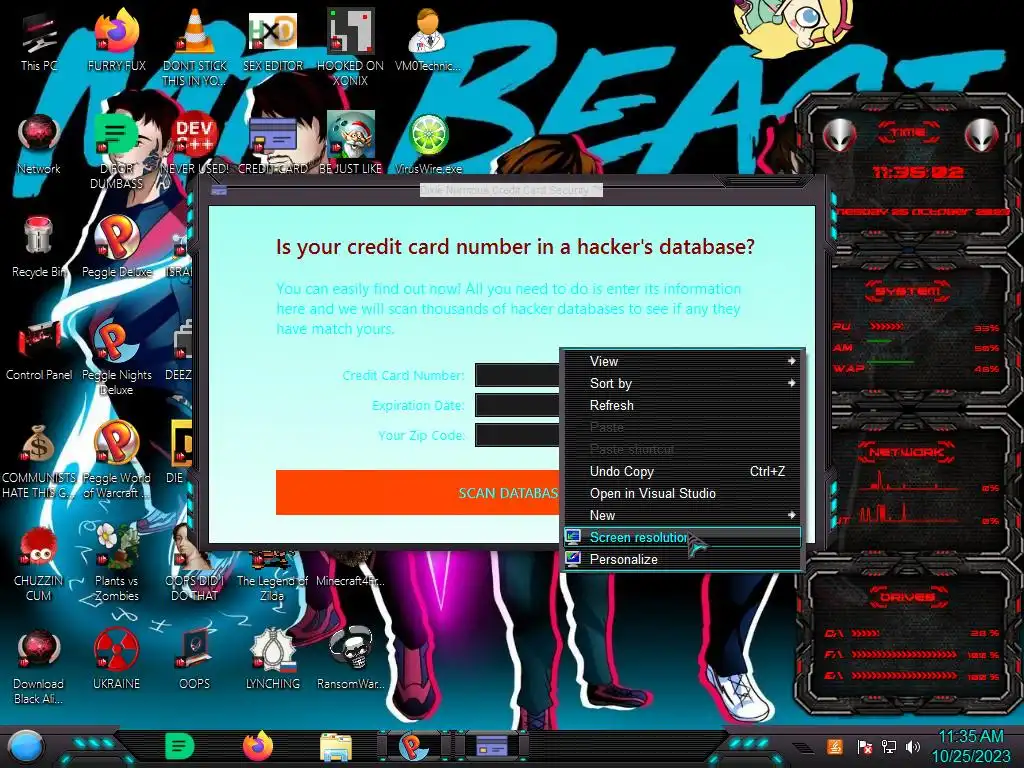The image size is (1024, 768).
Task: Choose Personalize from the context menu
Action: coord(681,560)
